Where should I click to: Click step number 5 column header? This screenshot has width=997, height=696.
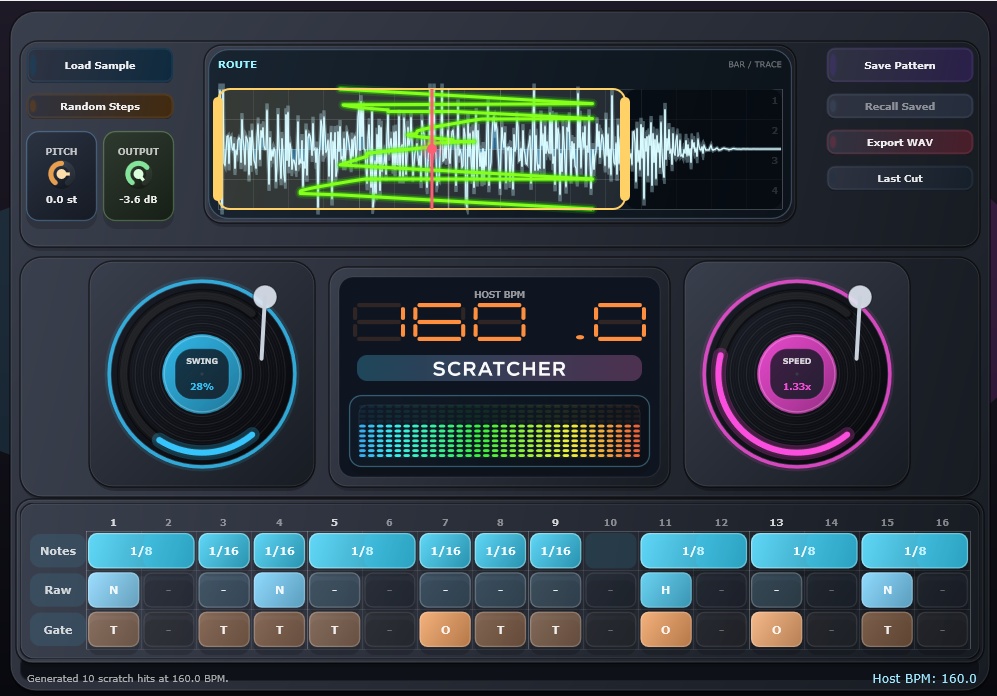pyautogui.click(x=334, y=522)
